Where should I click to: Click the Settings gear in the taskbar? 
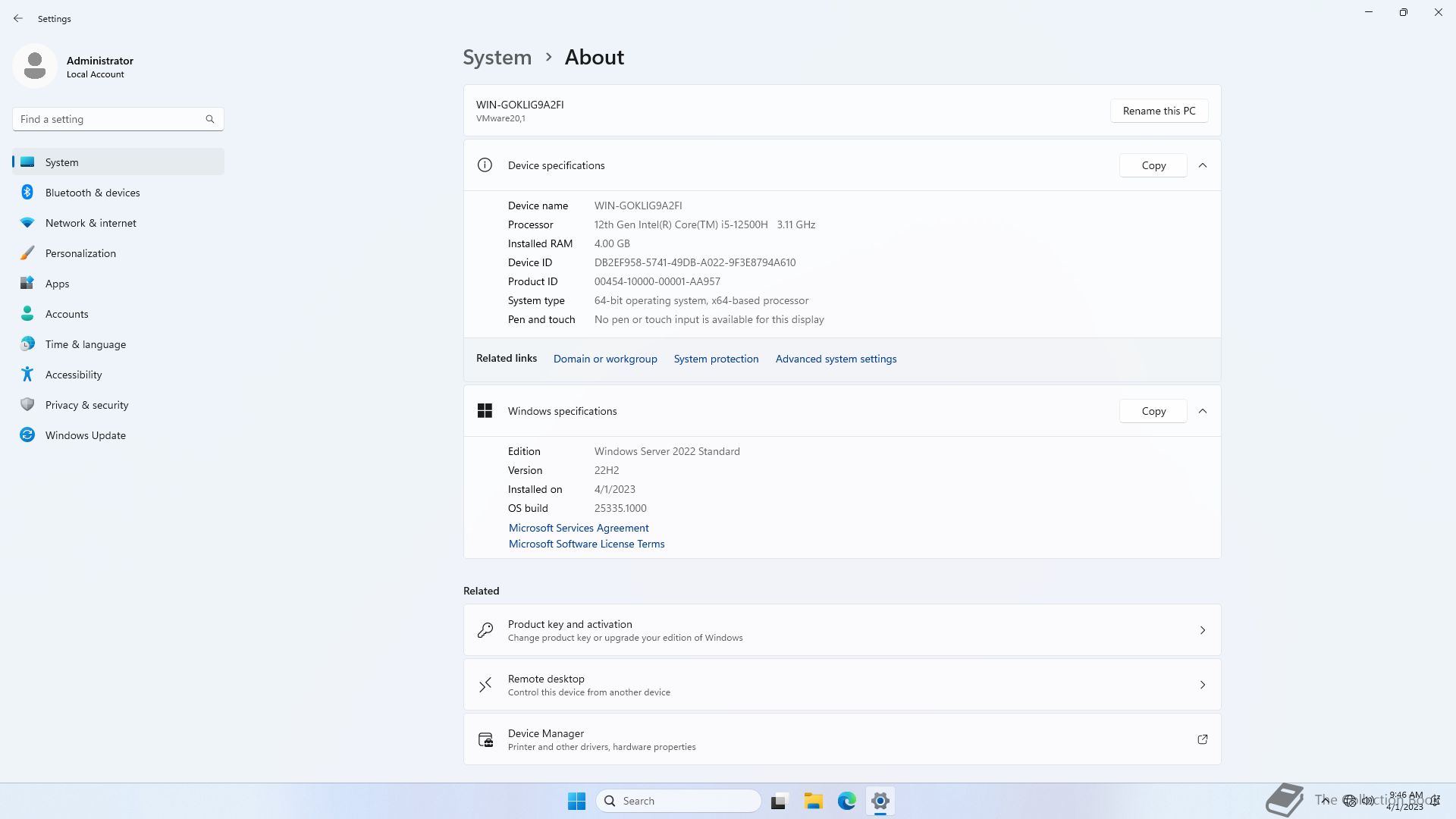pos(880,801)
